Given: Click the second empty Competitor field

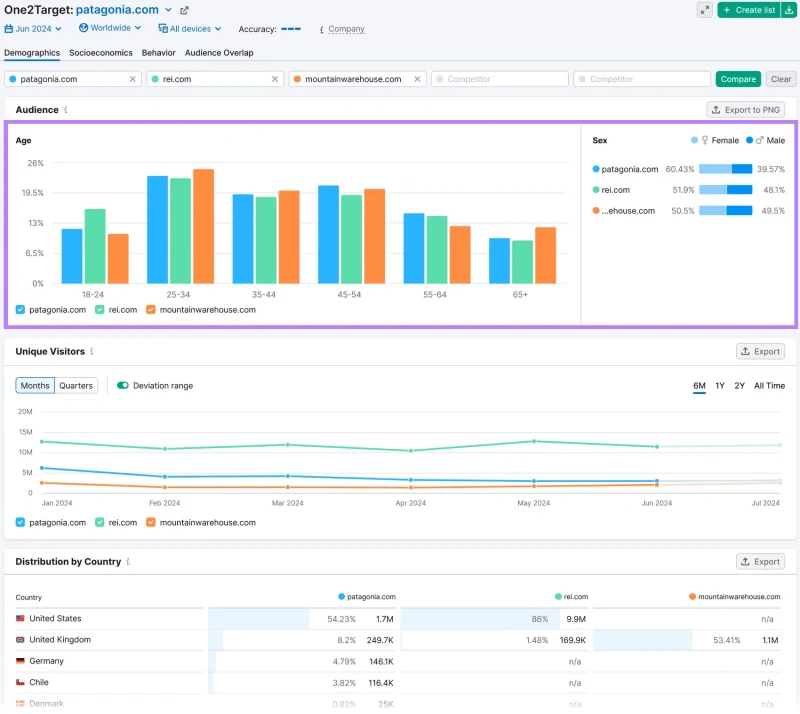Looking at the screenshot, I should [642, 79].
